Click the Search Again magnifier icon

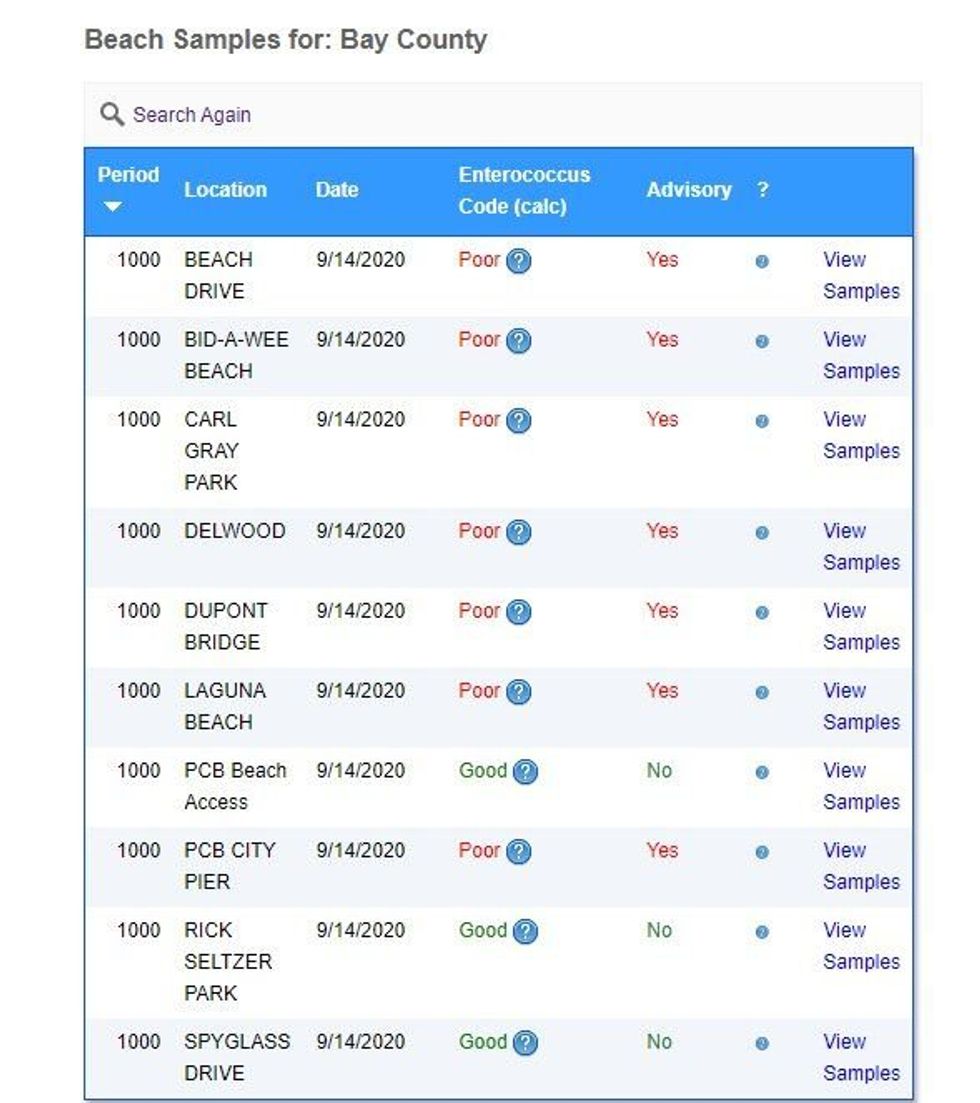[112, 114]
